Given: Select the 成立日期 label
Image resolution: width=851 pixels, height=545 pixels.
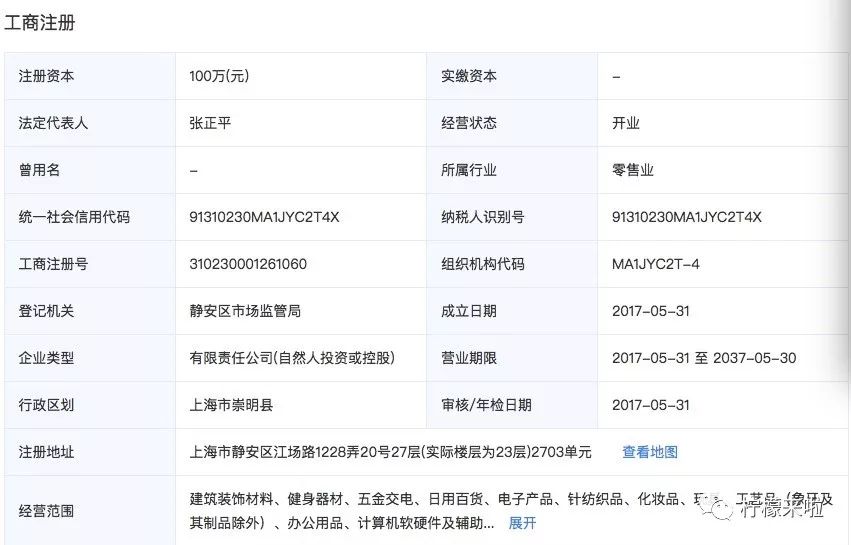Looking at the screenshot, I should click(x=469, y=311).
